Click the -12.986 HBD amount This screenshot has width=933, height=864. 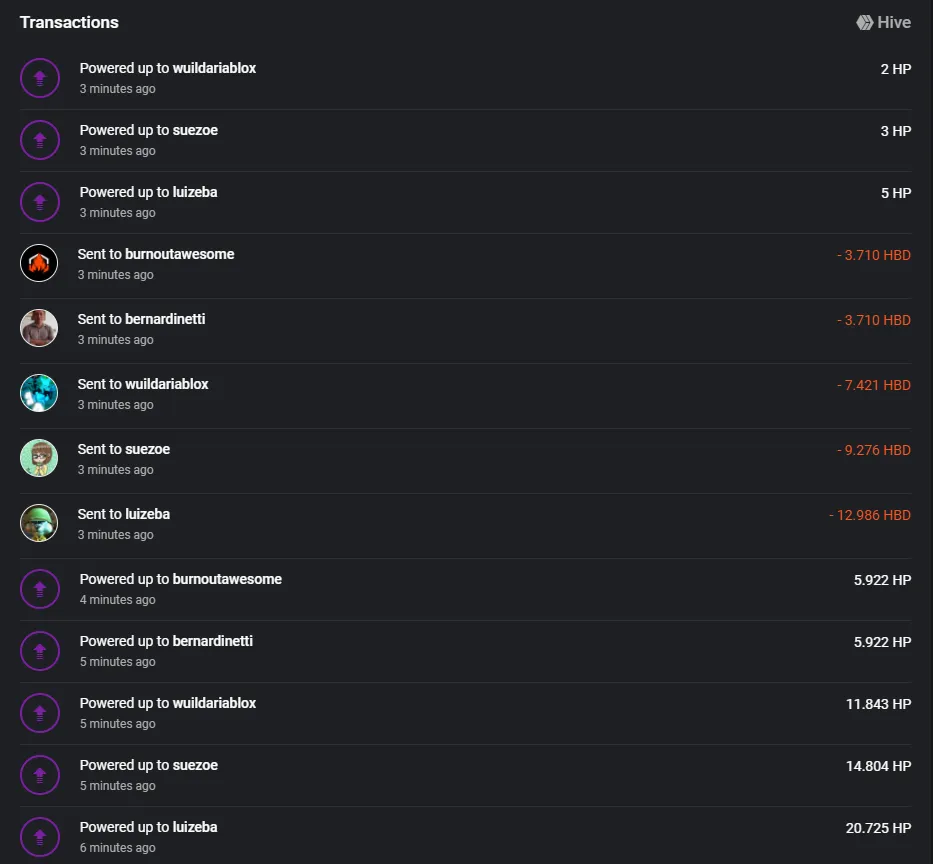click(x=870, y=515)
